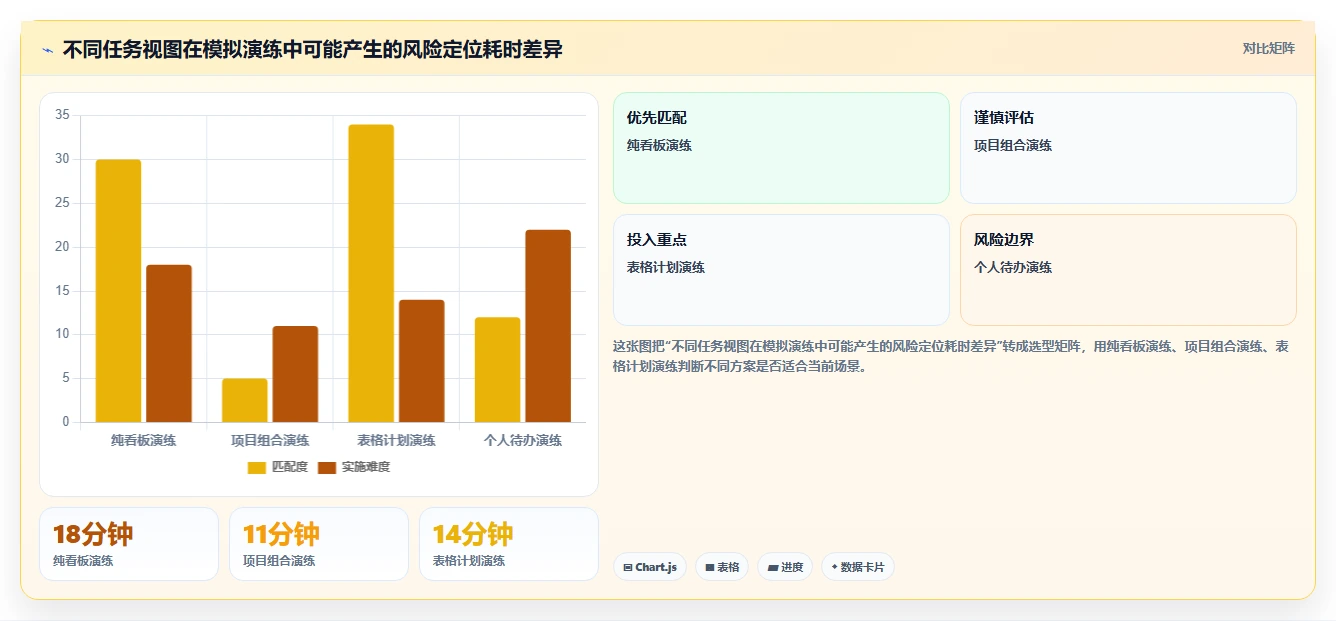
Task: Select the 进度 tag
Action: (785, 567)
